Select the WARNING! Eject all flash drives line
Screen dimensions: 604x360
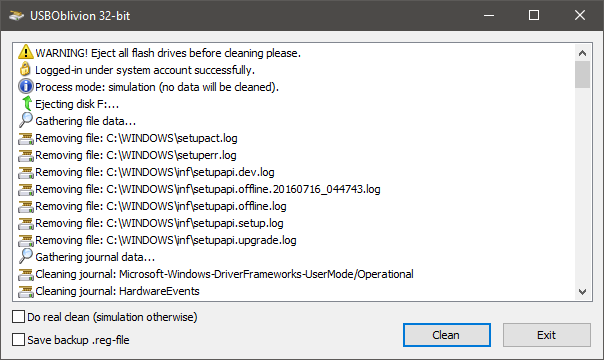pyautogui.click(x=168, y=53)
